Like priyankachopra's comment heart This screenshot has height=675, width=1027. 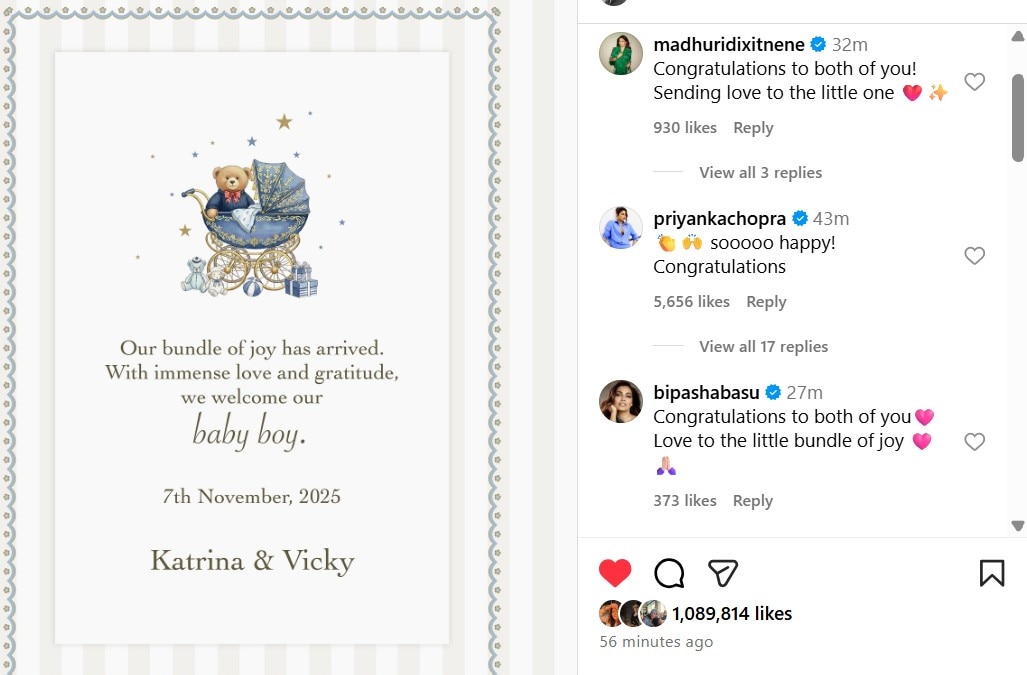974,256
